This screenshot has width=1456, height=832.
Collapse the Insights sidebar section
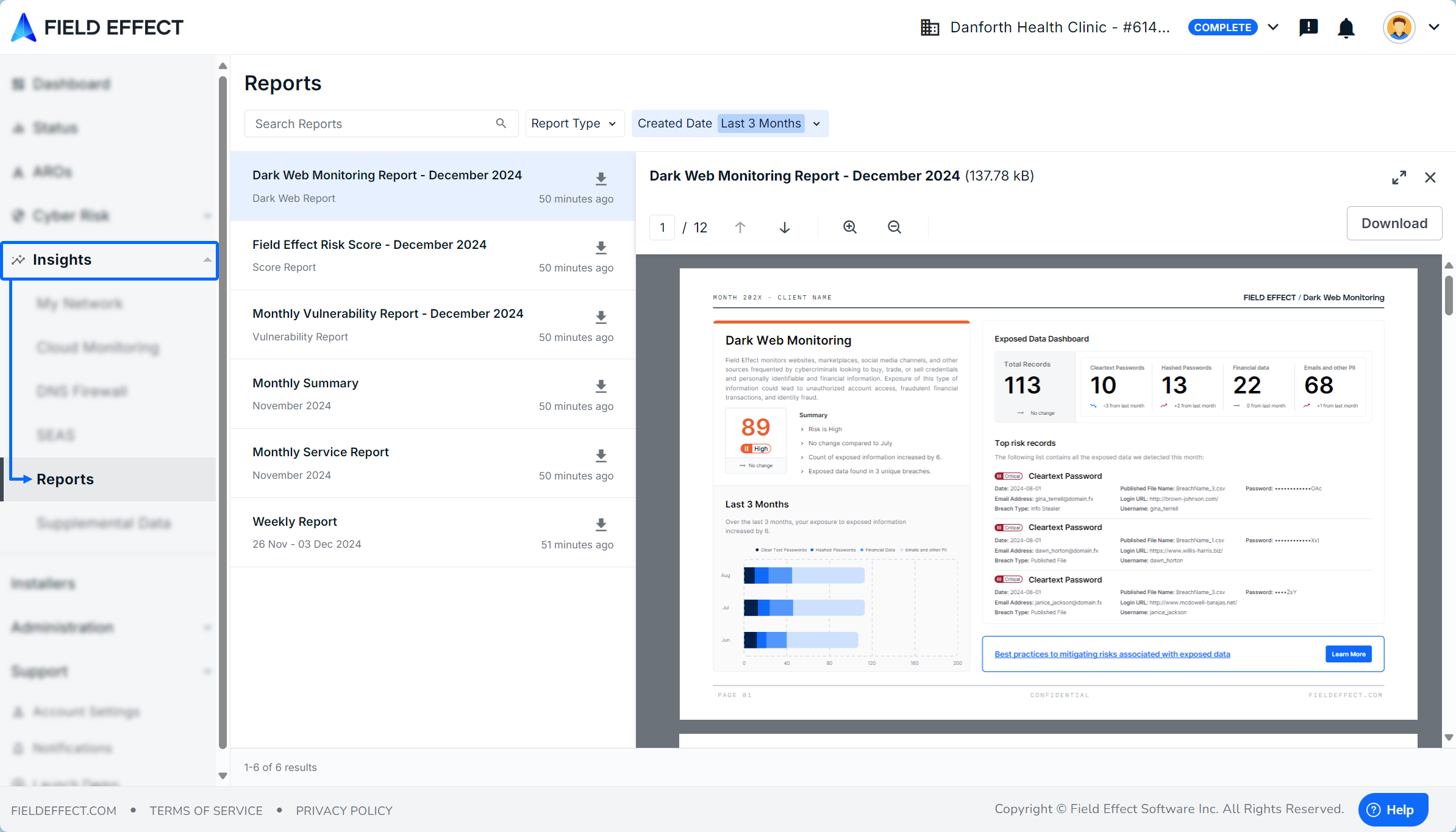pyautogui.click(x=207, y=260)
